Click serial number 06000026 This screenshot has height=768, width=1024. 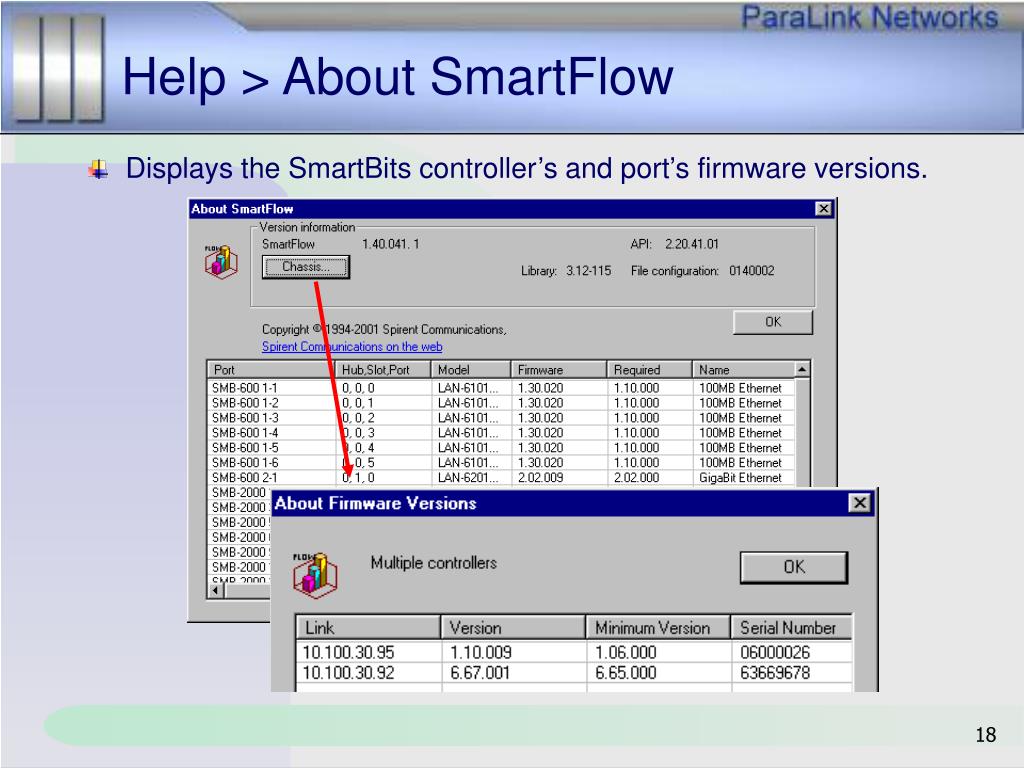775,652
